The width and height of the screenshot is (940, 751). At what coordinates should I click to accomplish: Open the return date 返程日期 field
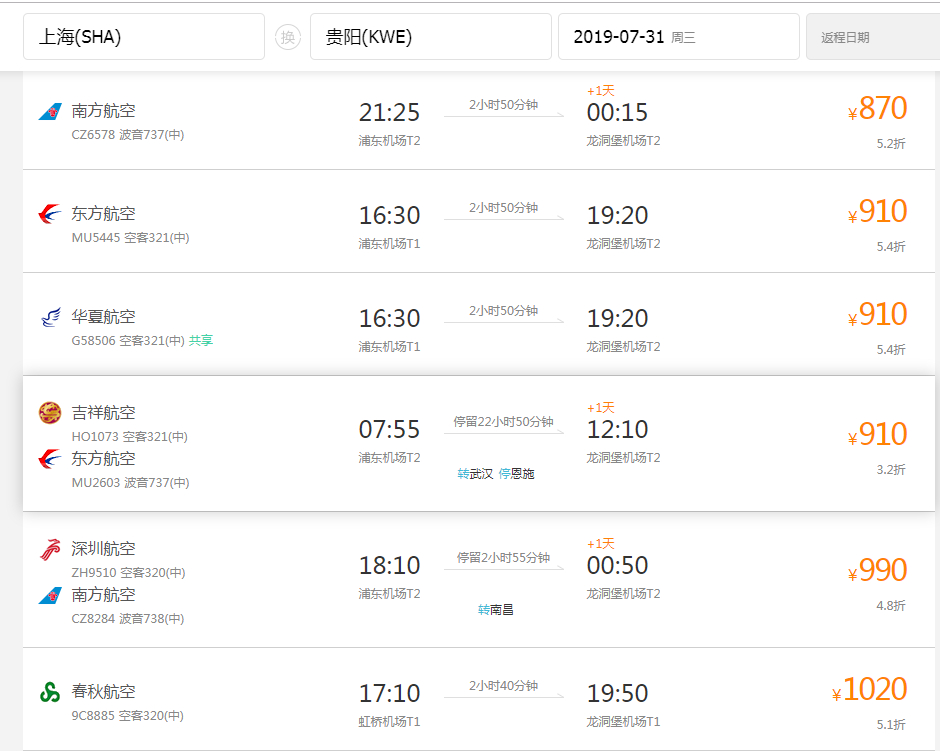pyautogui.click(x=873, y=37)
